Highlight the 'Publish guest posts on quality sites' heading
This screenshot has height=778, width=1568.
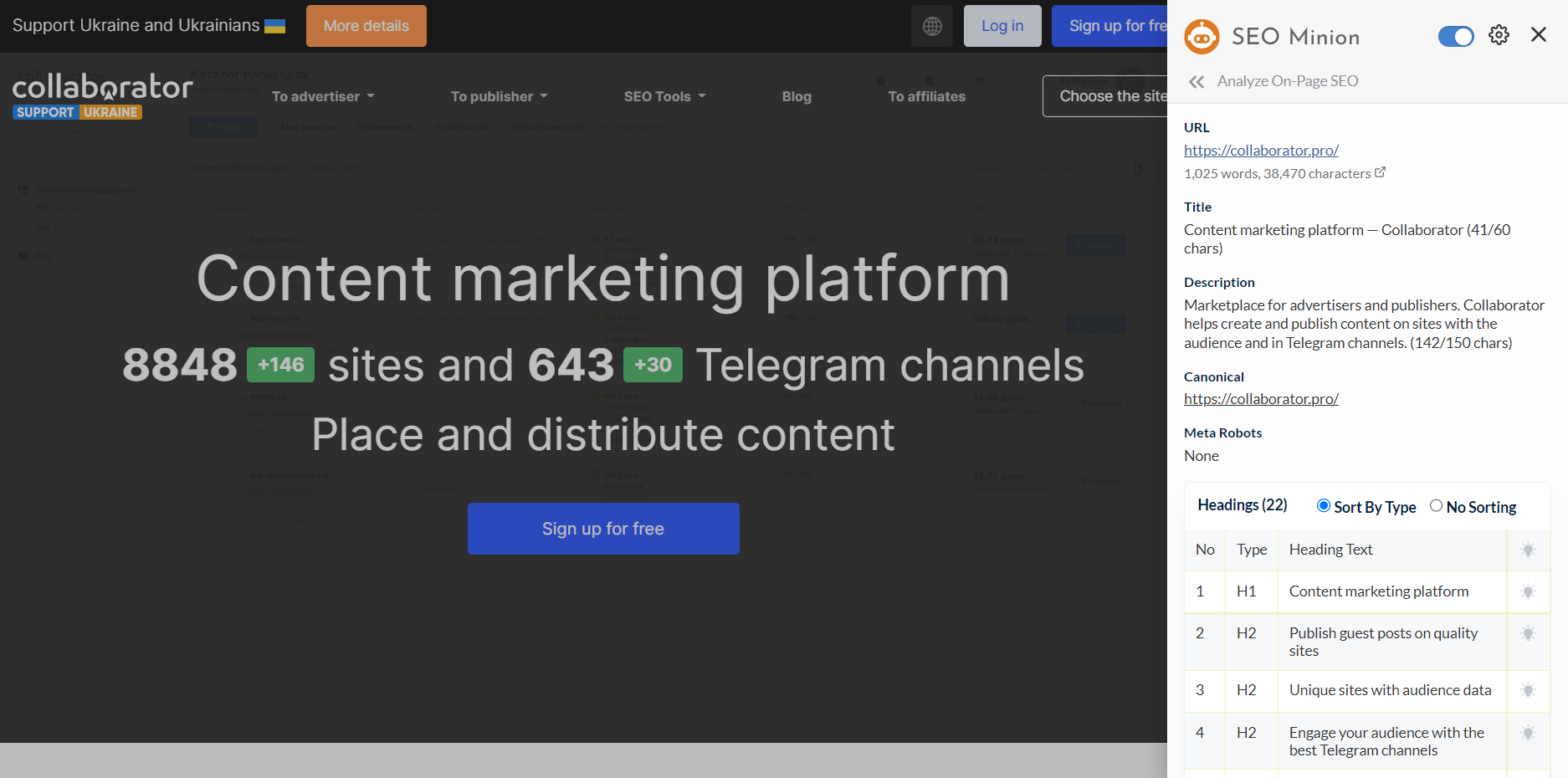1529,633
